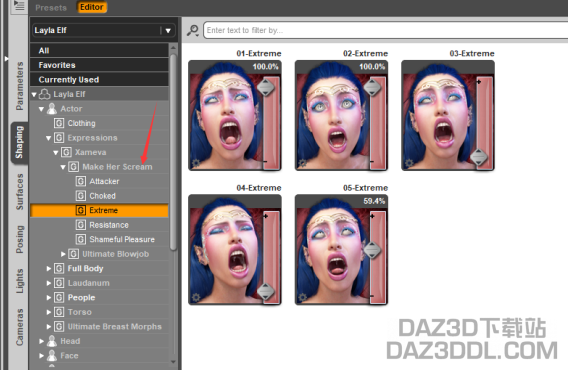
Task: Select the Favorites filter
Action: [99, 65]
